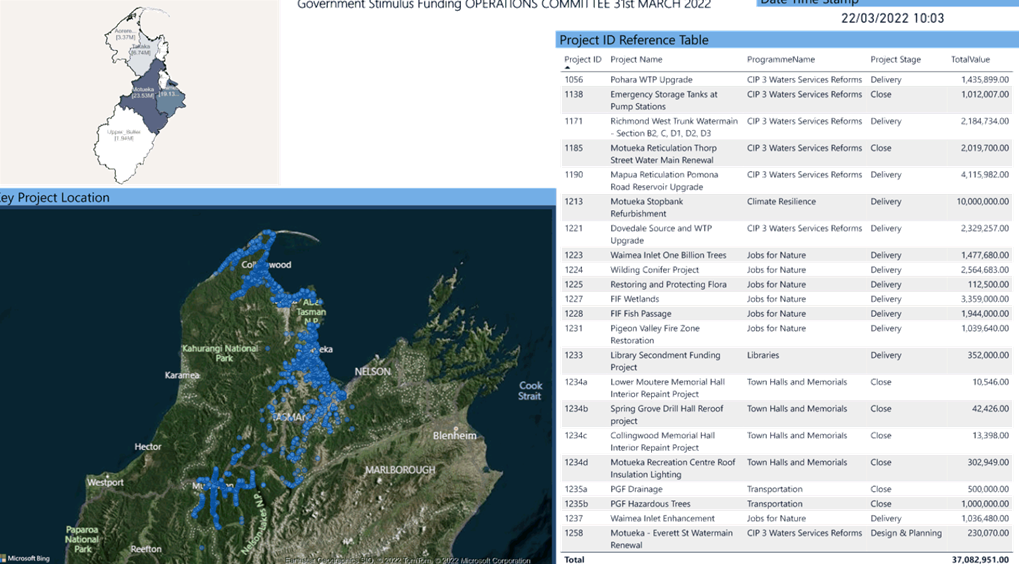Select the Upper Buller ward on shape map
Viewport: 1019px width, 564px height.
pos(125,142)
